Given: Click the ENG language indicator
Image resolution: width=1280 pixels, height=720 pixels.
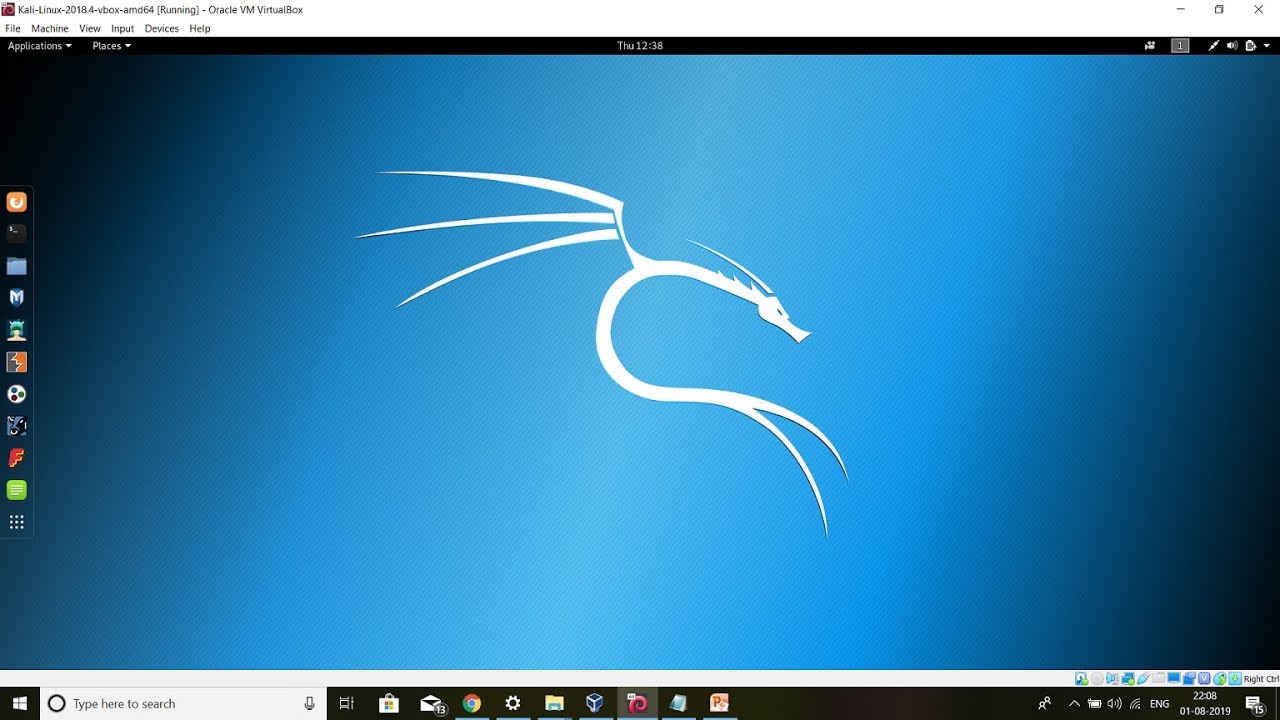Looking at the screenshot, I should pos(1160,704).
